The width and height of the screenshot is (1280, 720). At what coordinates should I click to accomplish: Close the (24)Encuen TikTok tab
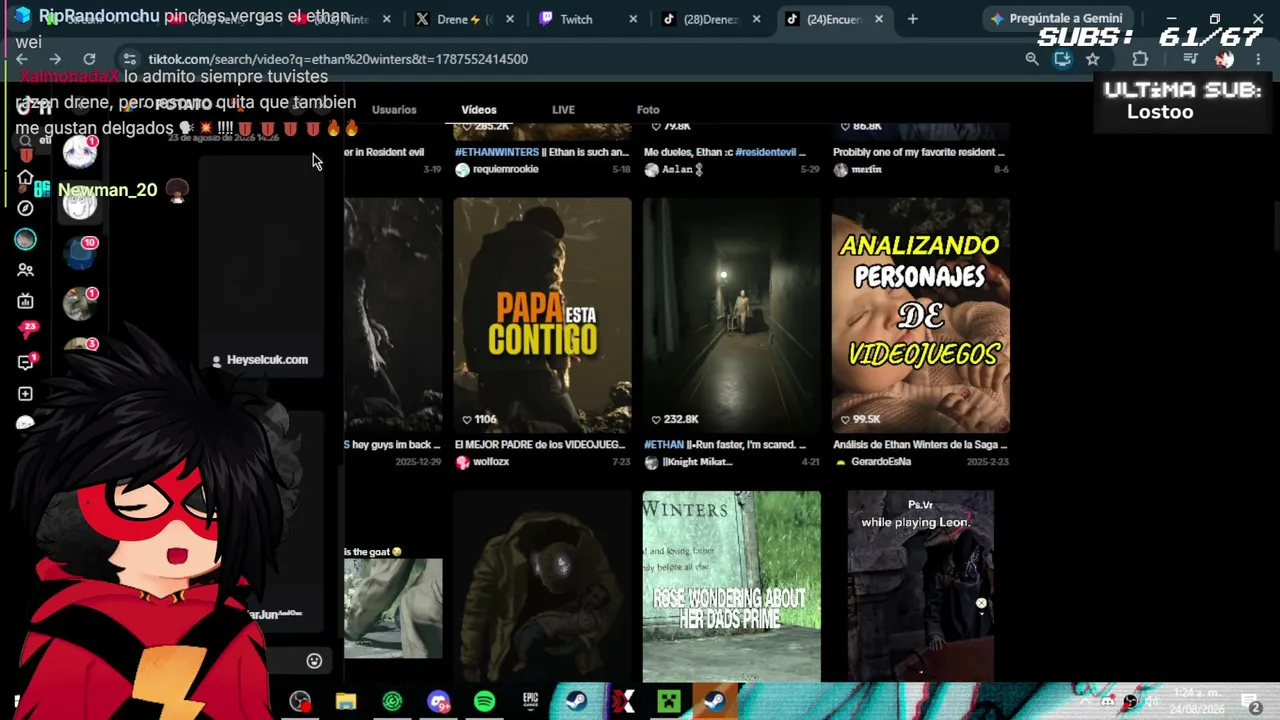pos(879,19)
